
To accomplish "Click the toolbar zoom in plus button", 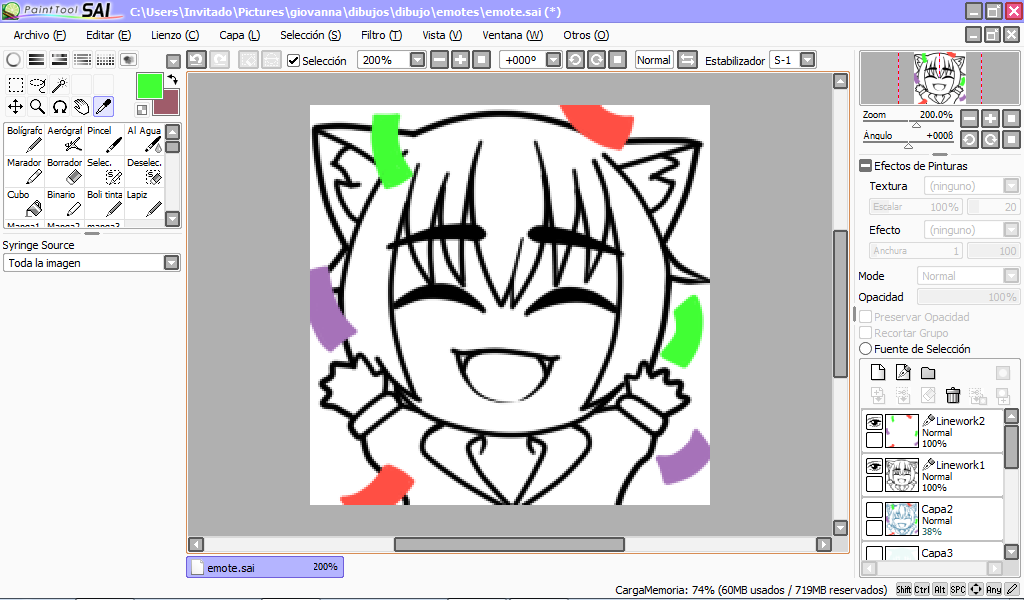I will (460, 60).
